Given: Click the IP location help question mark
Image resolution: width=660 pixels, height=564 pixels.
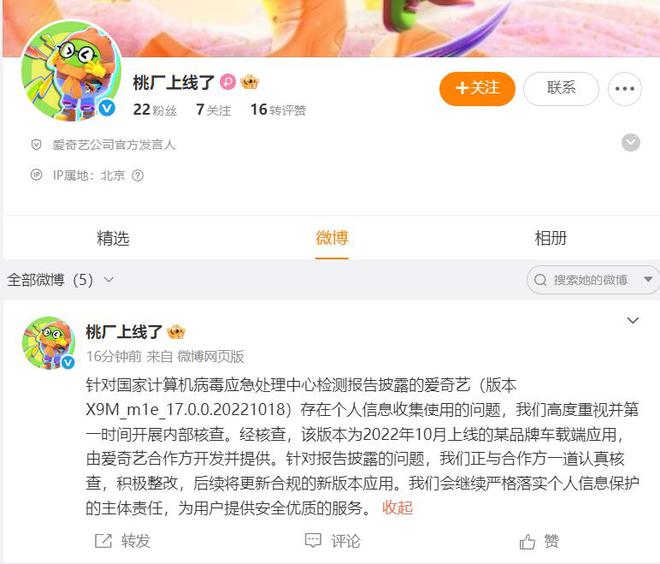Looking at the screenshot, I should 138,175.
